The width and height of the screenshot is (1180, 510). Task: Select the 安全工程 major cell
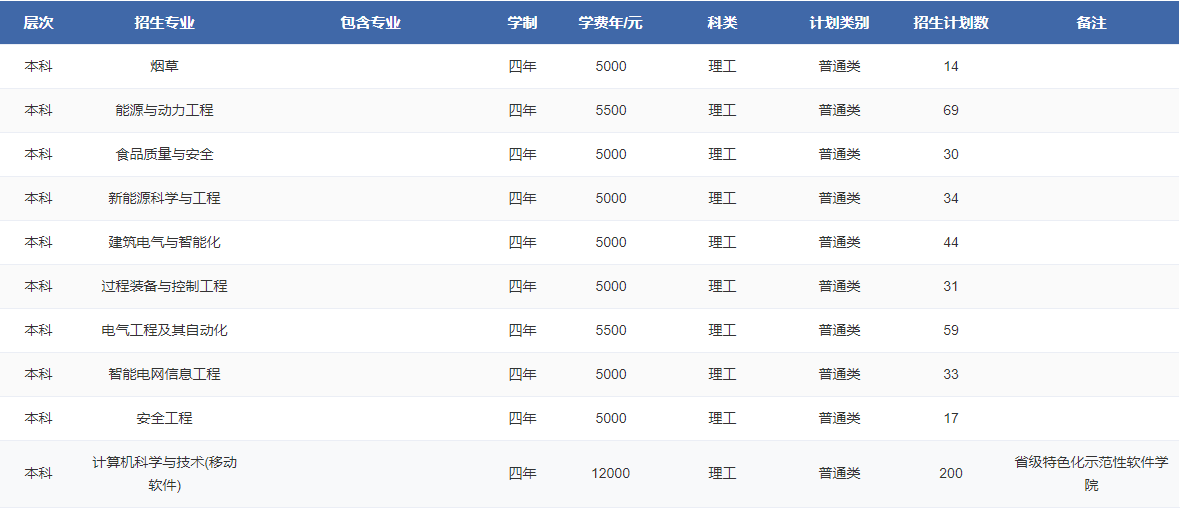[164, 419]
